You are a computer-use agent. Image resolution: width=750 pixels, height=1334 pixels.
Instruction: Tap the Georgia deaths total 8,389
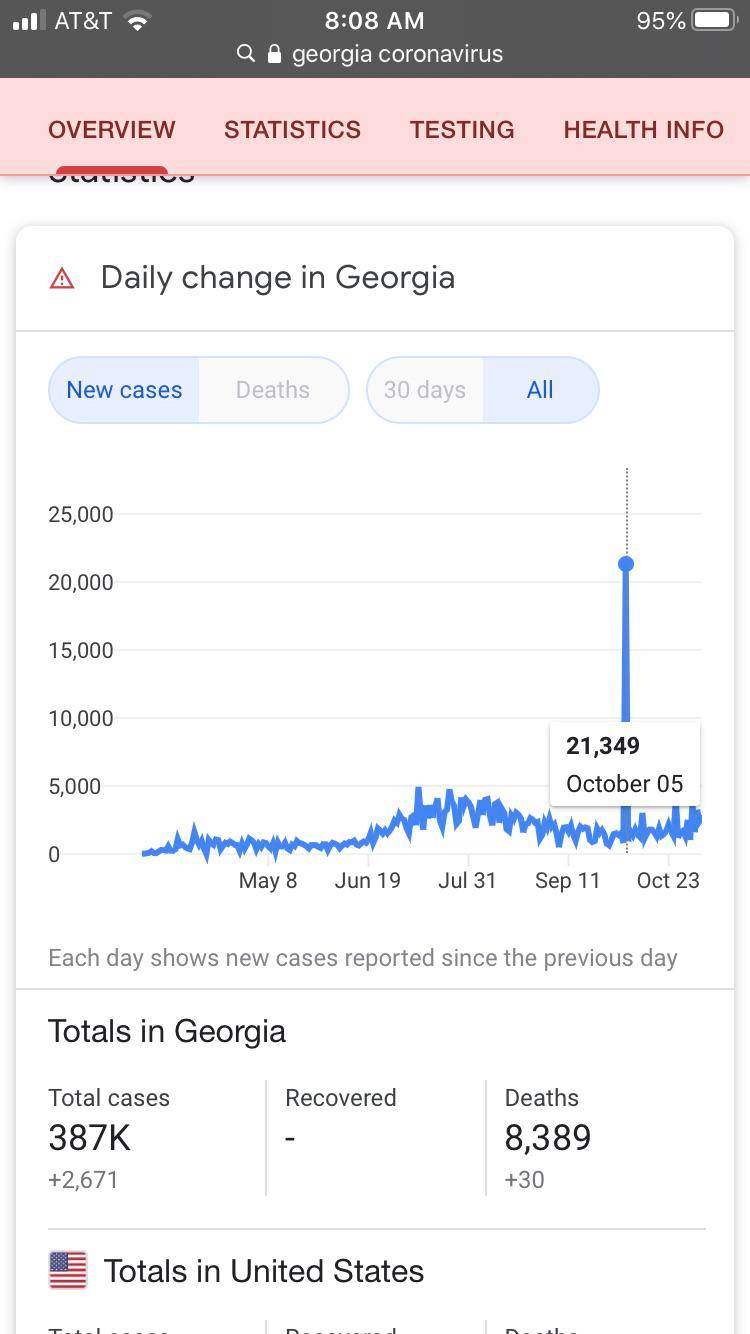coord(548,1138)
